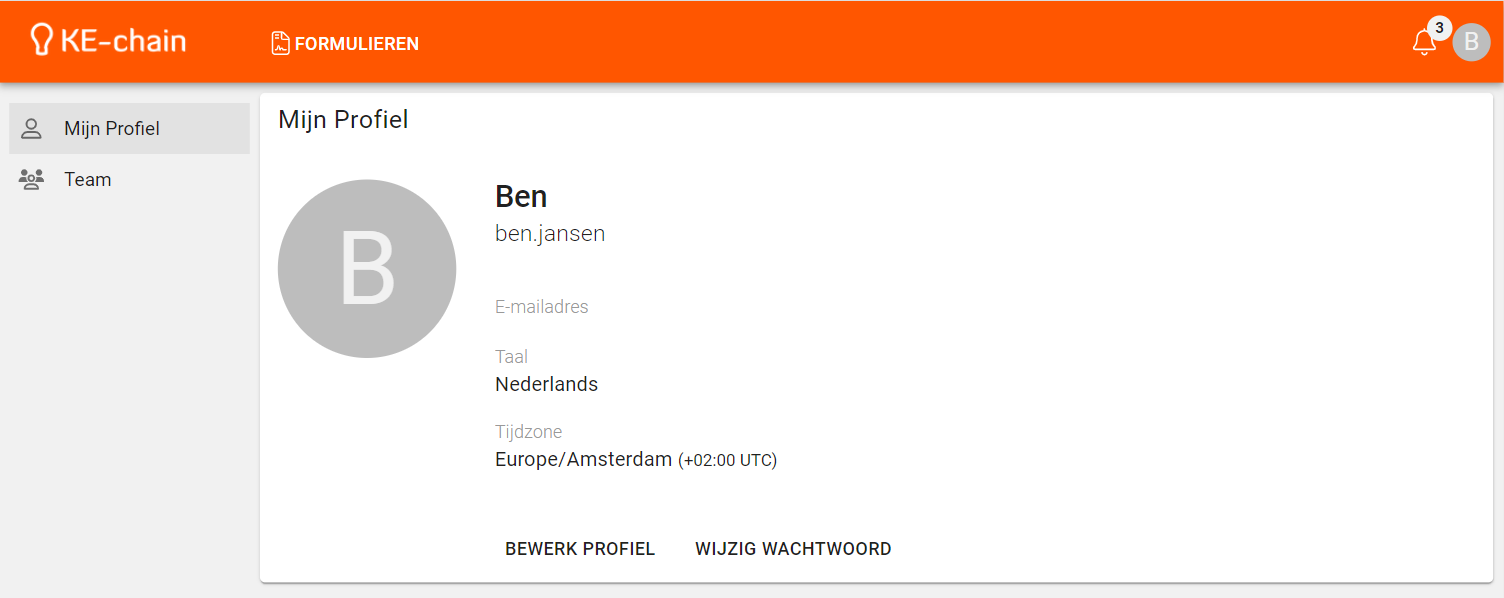Click the Europe/Amsterdam timezone value
This screenshot has height=598, width=1504.
pyautogui.click(x=583, y=460)
